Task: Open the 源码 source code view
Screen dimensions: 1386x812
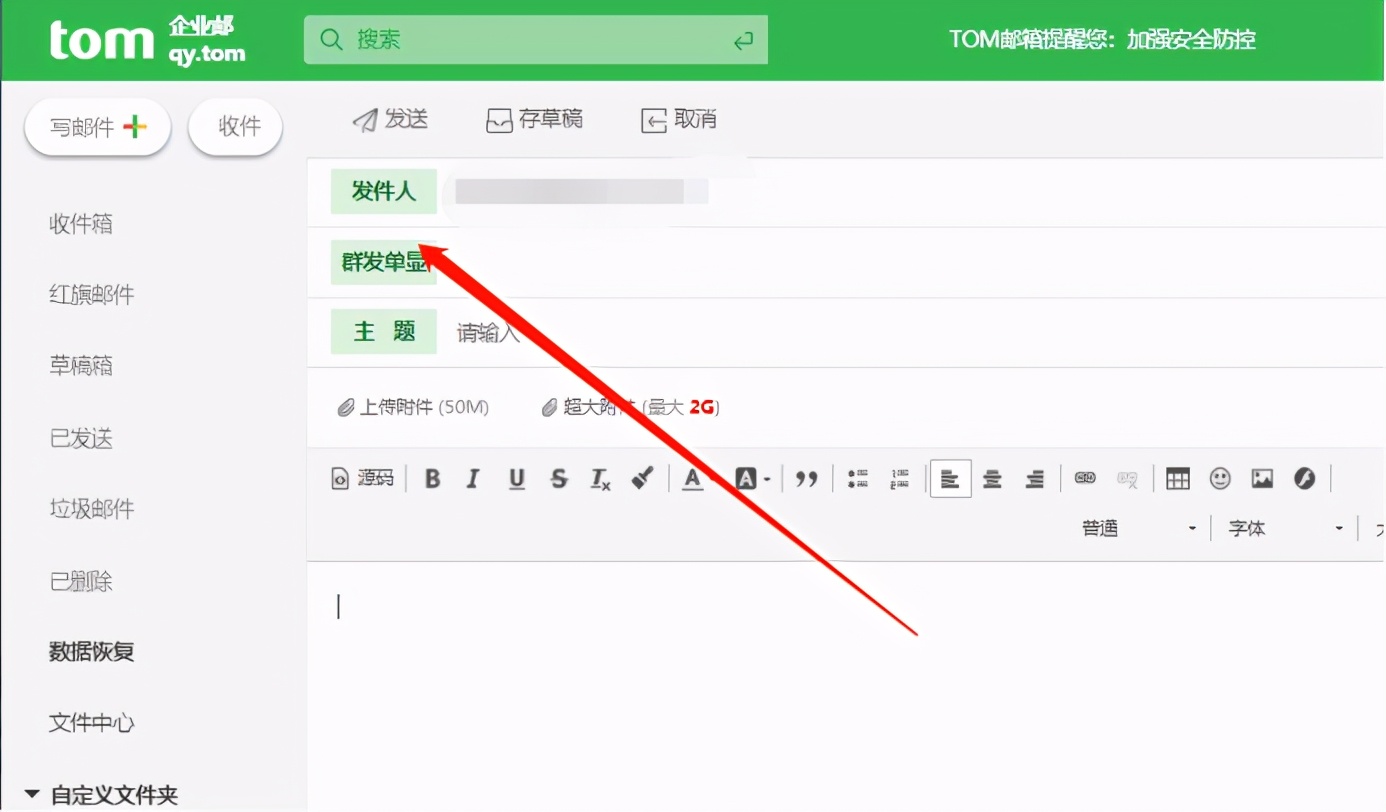Action: click(362, 478)
